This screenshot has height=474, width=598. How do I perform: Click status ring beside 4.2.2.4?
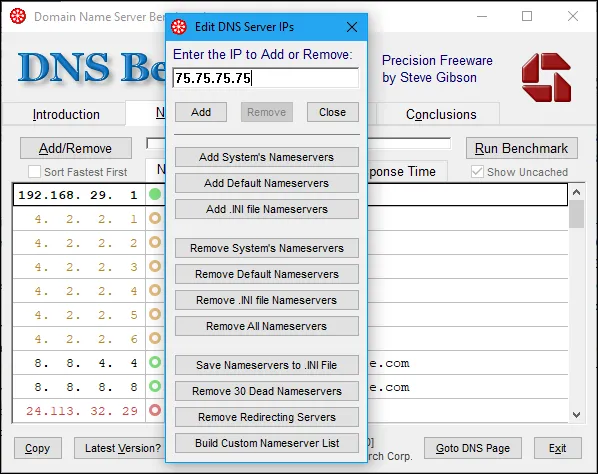155,290
